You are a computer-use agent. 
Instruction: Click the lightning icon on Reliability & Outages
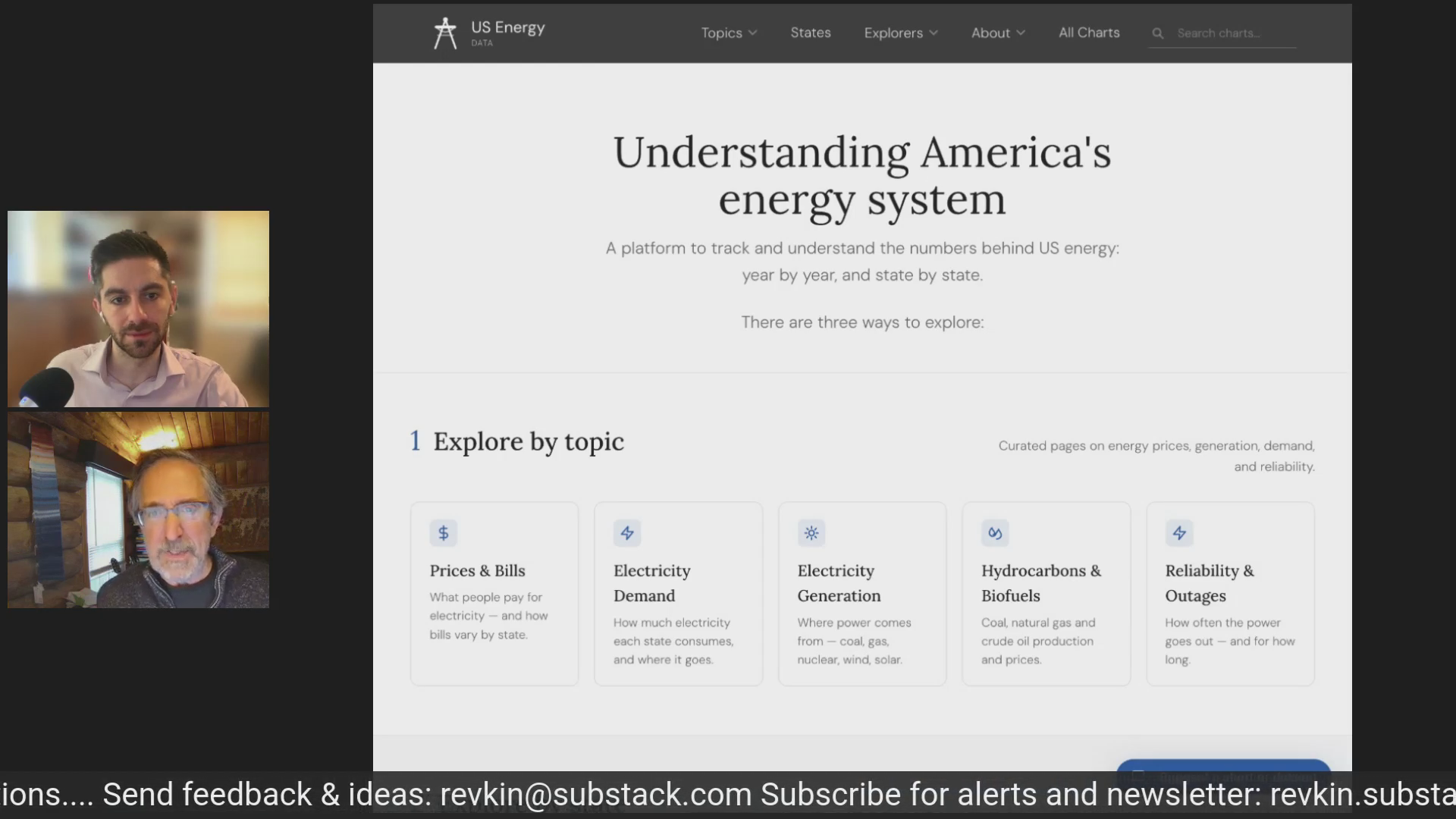1179,533
